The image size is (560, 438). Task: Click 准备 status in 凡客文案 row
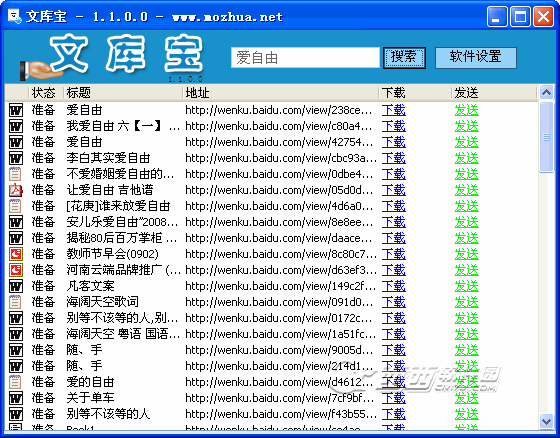click(44, 286)
